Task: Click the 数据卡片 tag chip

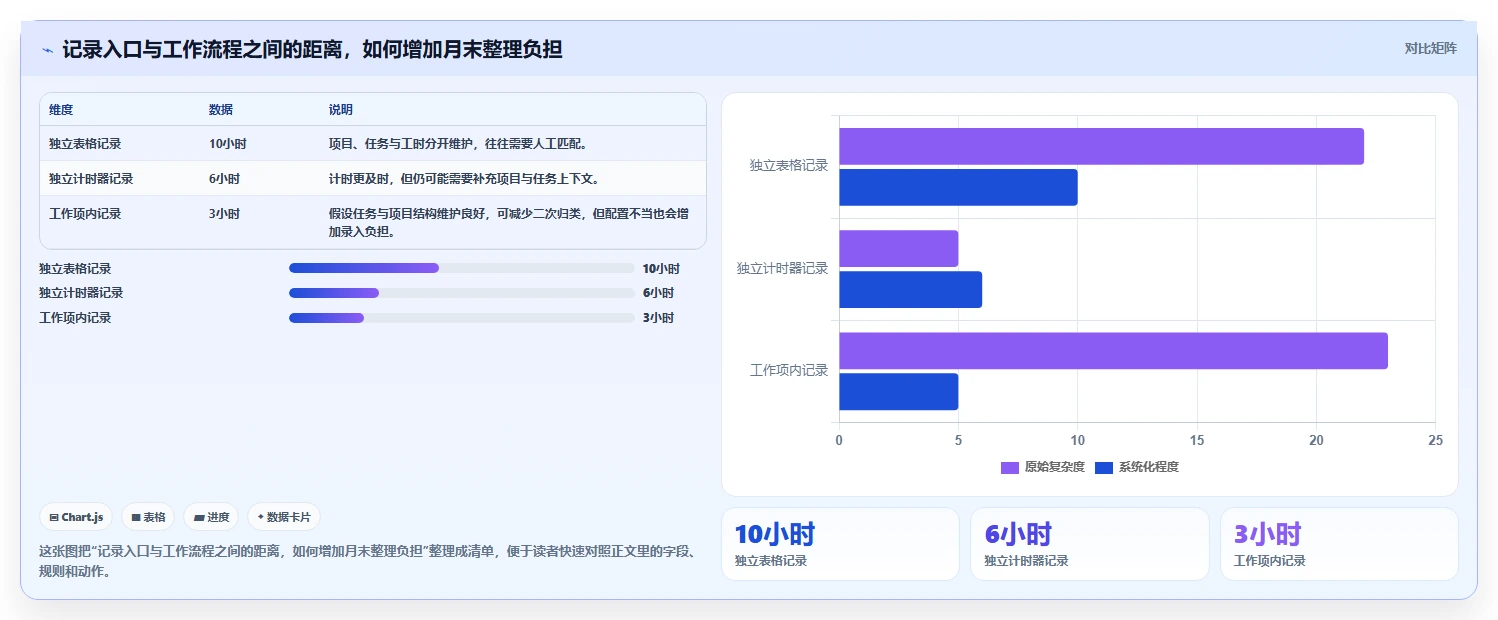Action: [x=284, y=517]
